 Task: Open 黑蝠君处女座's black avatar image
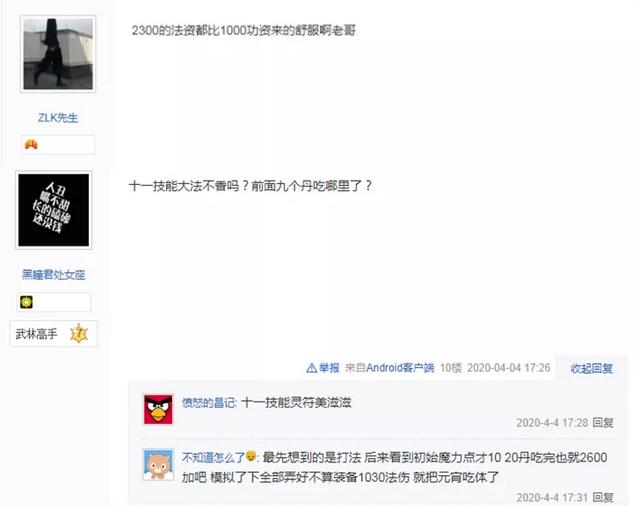[x=53, y=210]
